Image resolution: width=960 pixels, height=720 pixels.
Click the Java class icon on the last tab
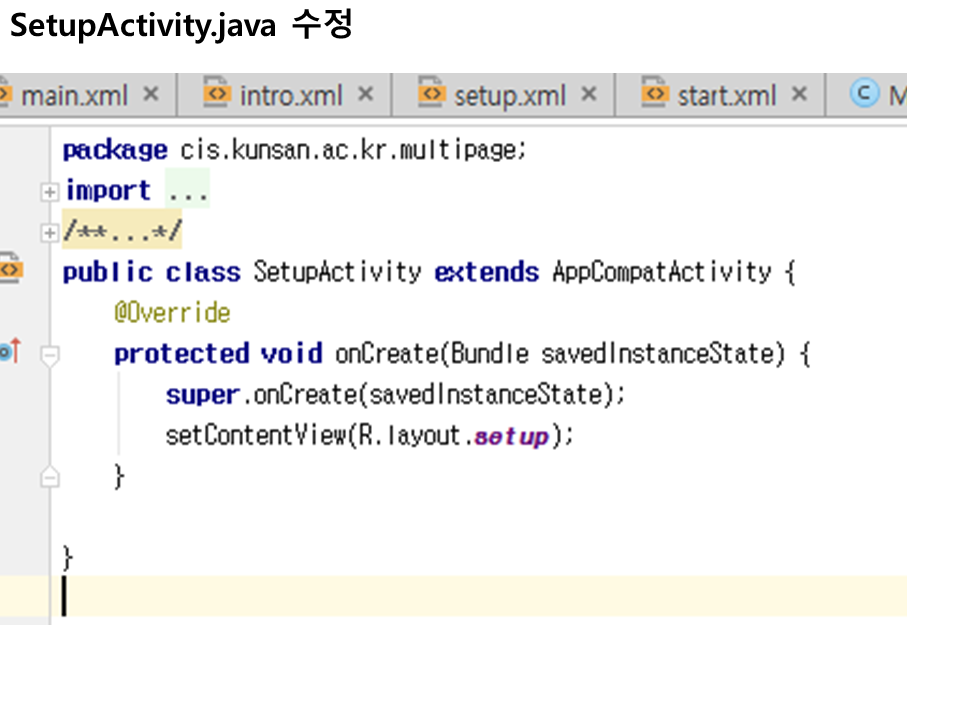864,94
